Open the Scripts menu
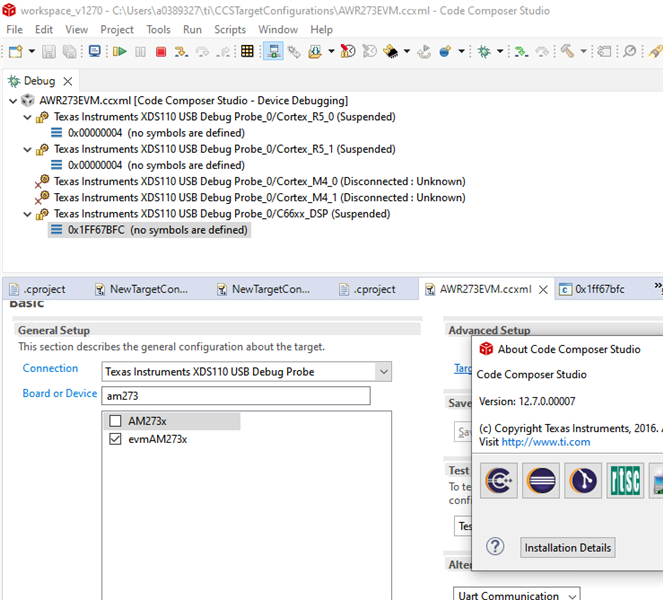 pyautogui.click(x=230, y=30)
